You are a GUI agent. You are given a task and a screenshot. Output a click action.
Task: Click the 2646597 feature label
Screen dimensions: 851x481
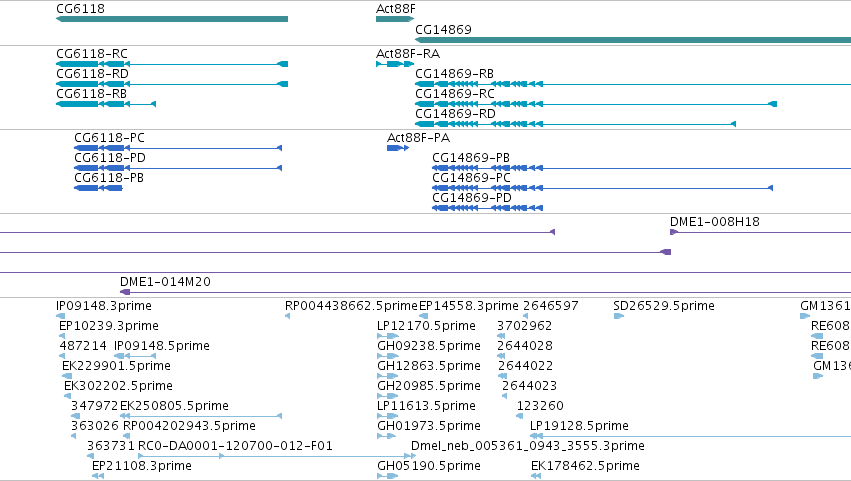click(551, 306)
